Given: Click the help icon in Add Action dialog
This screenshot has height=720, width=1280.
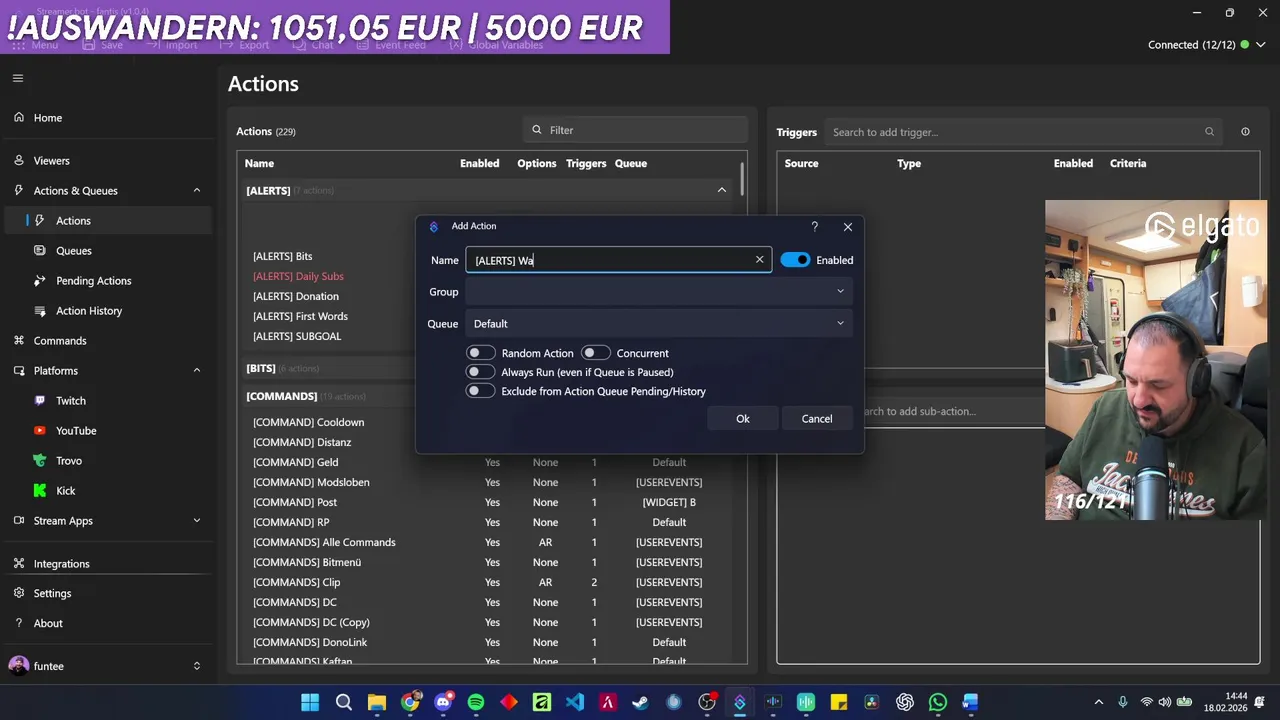Looking at the screenshot, I should pyautogui.click(x=814, y=227).
